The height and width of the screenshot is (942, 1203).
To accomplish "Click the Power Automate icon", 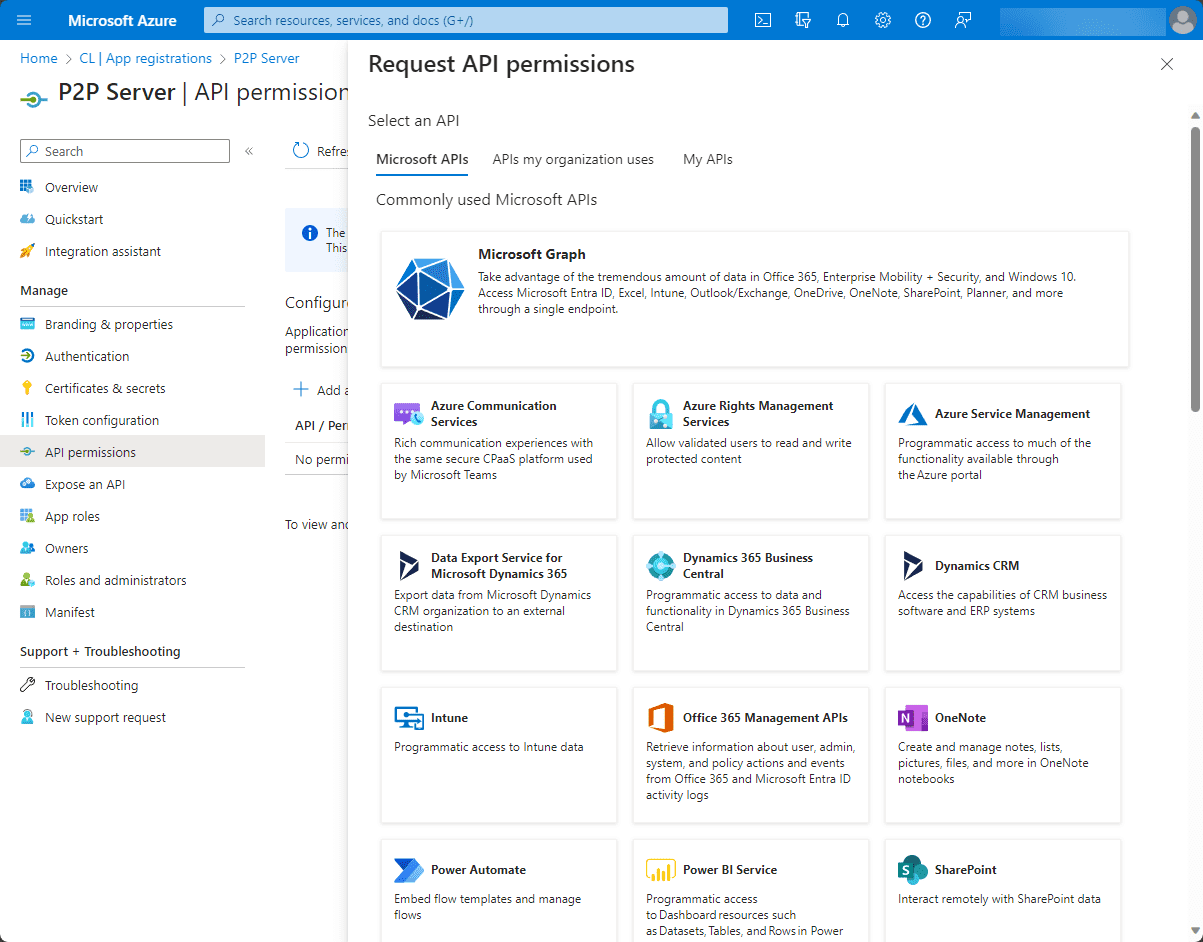I will tap(409, 870).
